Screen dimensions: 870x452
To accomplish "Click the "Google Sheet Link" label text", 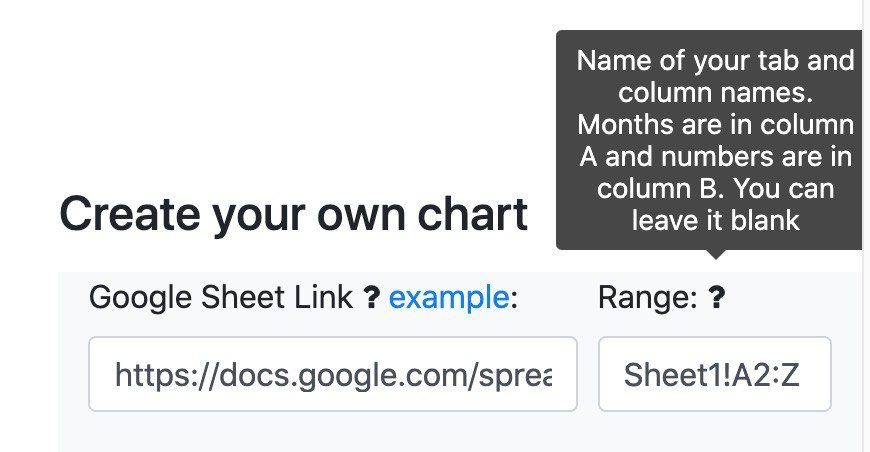I will click(x=220, y=297).
